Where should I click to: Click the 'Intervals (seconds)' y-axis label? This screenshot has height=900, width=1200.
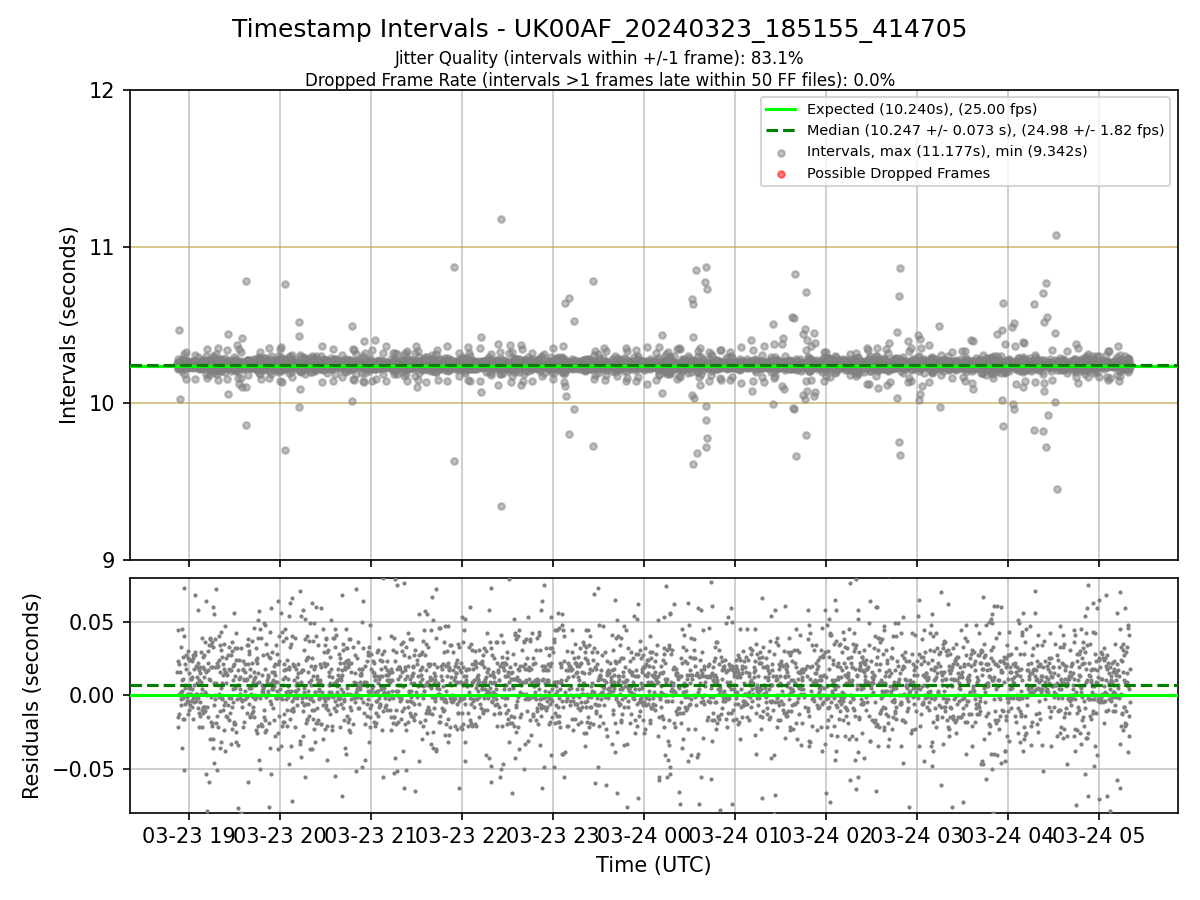[68, 325]
